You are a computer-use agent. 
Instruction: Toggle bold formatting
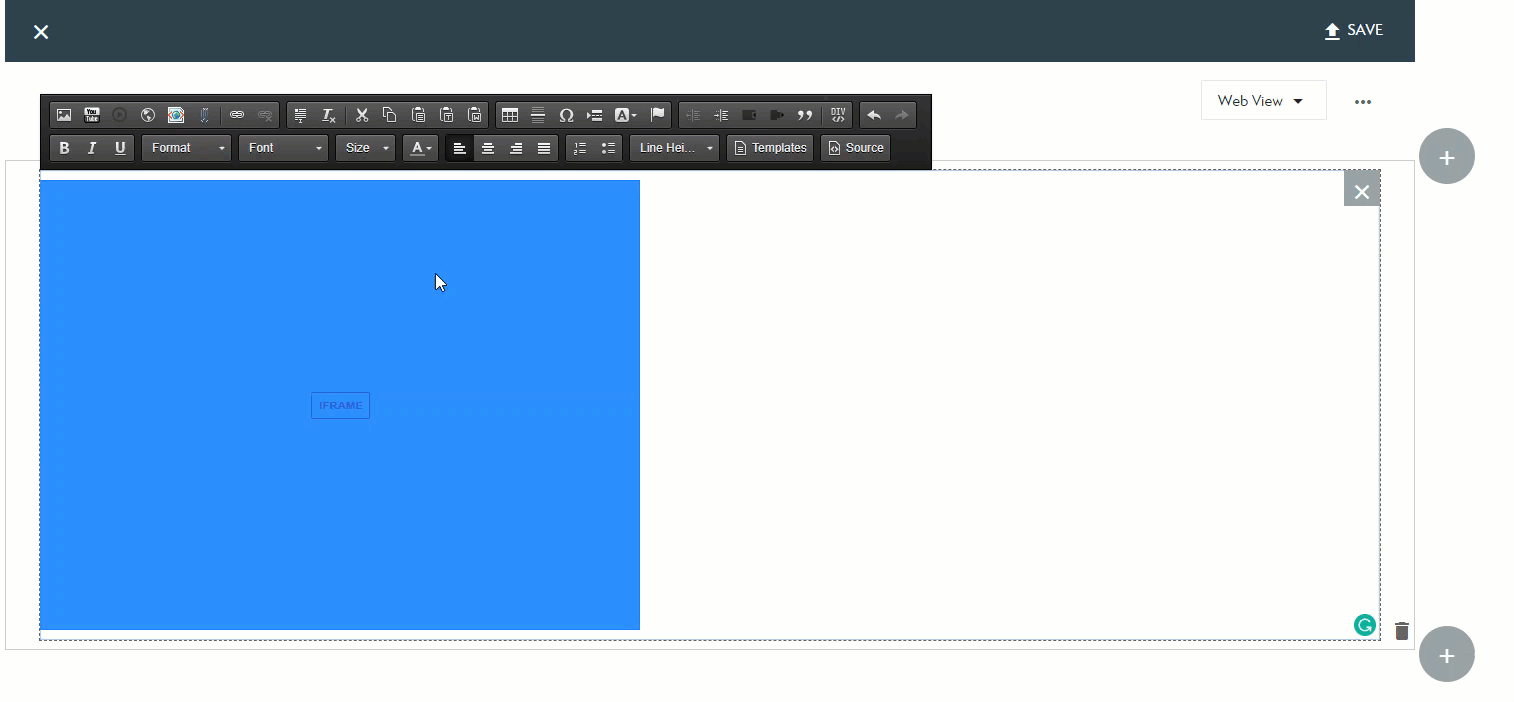tap(64, 148)
